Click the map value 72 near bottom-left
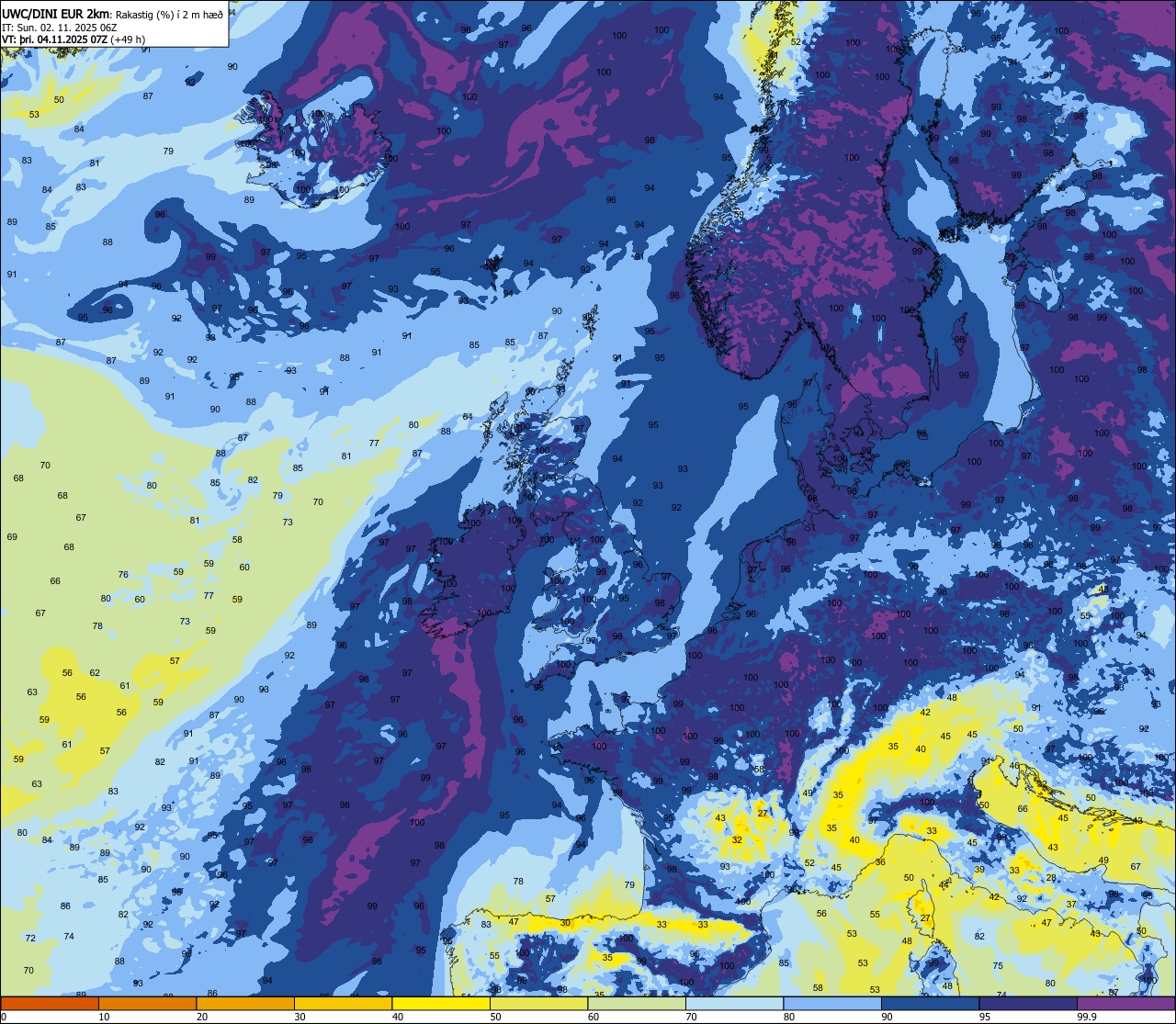This screenshot has width=1176, height=1024. [x=30, y=939]
